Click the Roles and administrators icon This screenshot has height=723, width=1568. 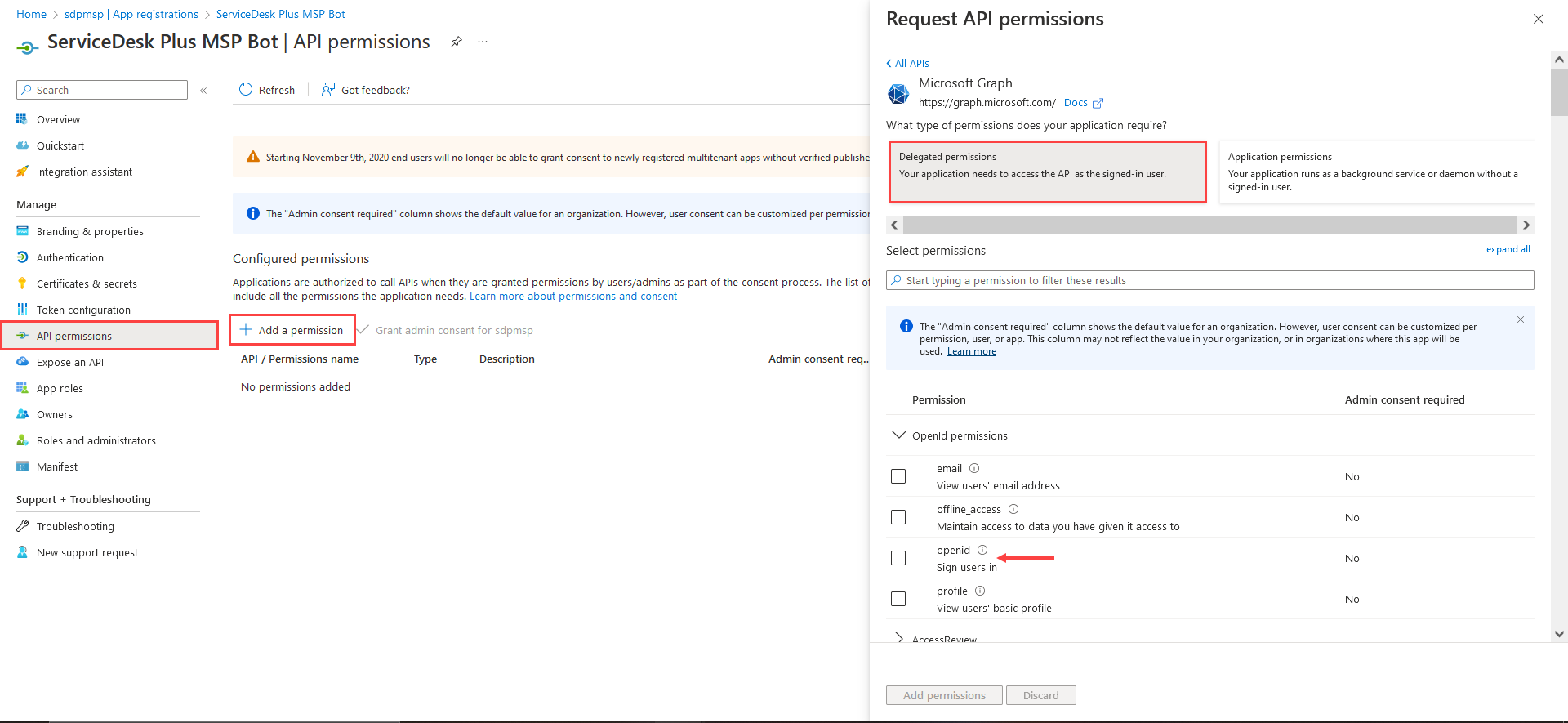click(22, 440)
